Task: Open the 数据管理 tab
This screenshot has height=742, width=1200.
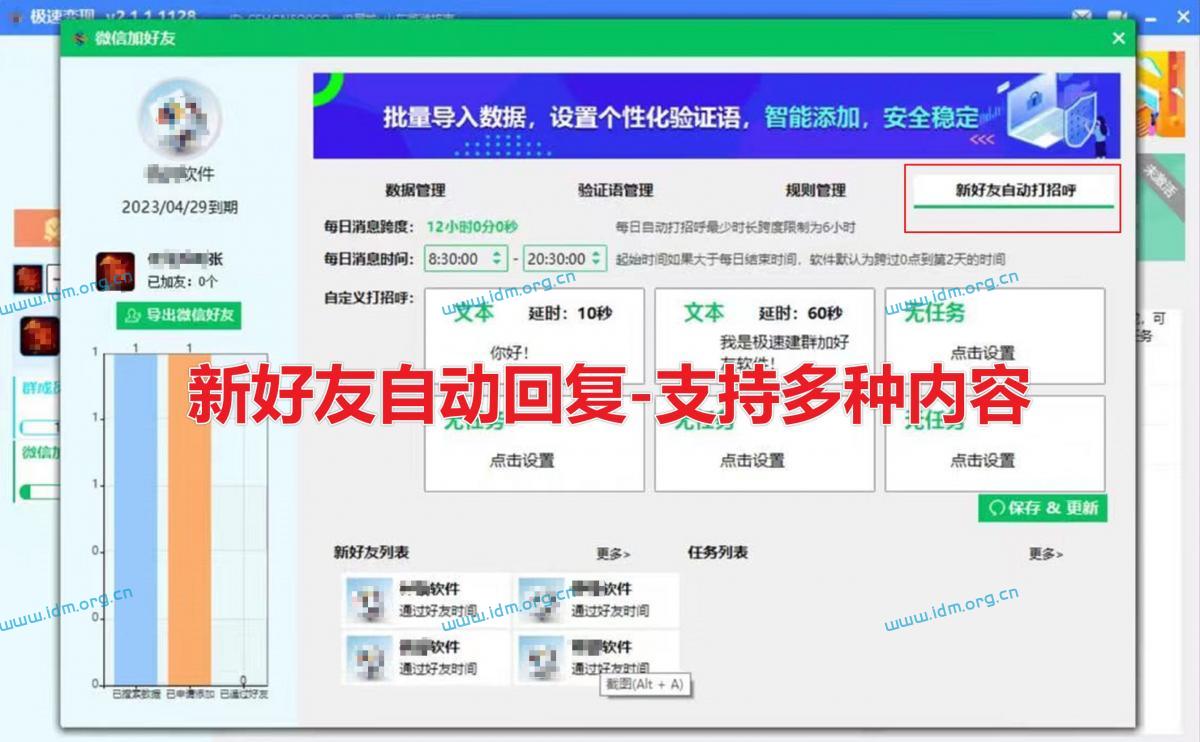Action: coord(415,190)
